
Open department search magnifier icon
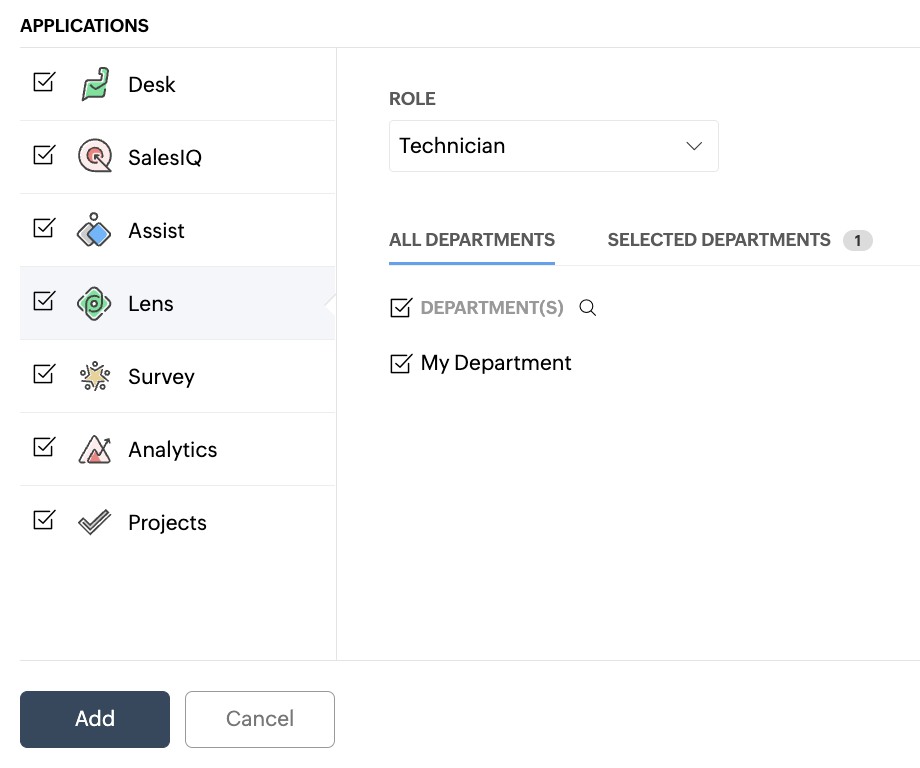point(588,308)
